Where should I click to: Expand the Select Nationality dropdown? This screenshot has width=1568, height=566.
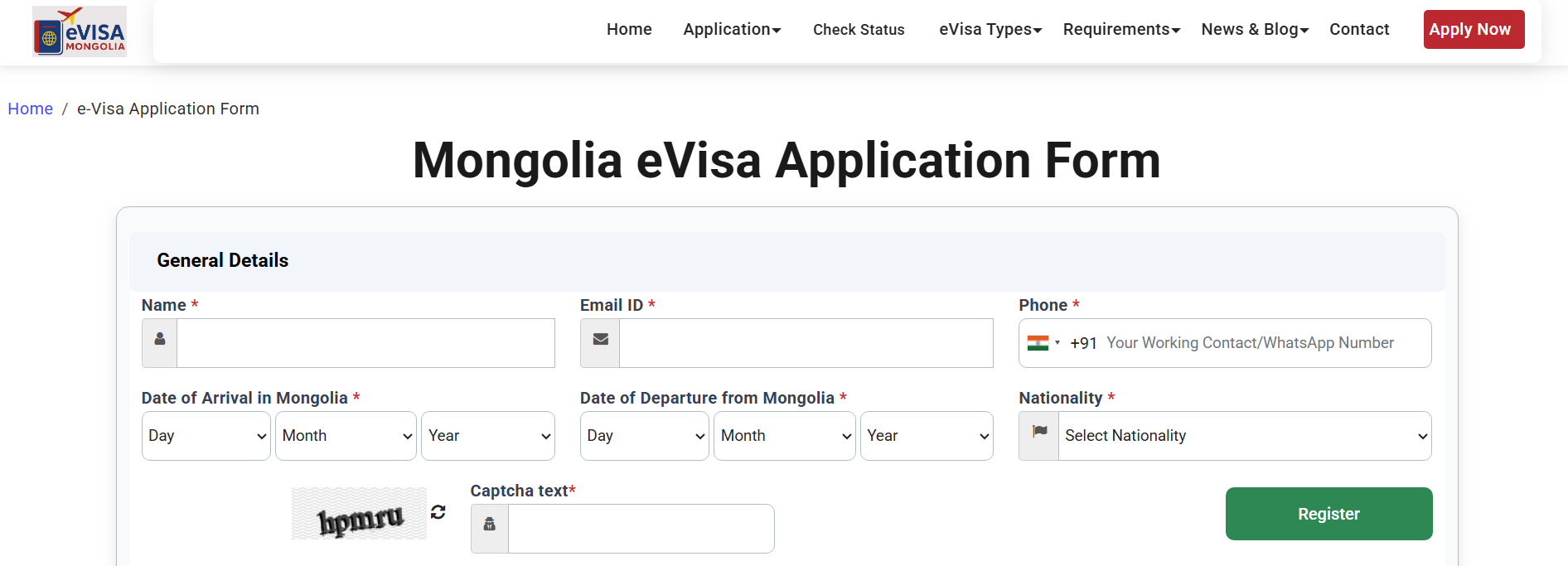pos(1244,436)
